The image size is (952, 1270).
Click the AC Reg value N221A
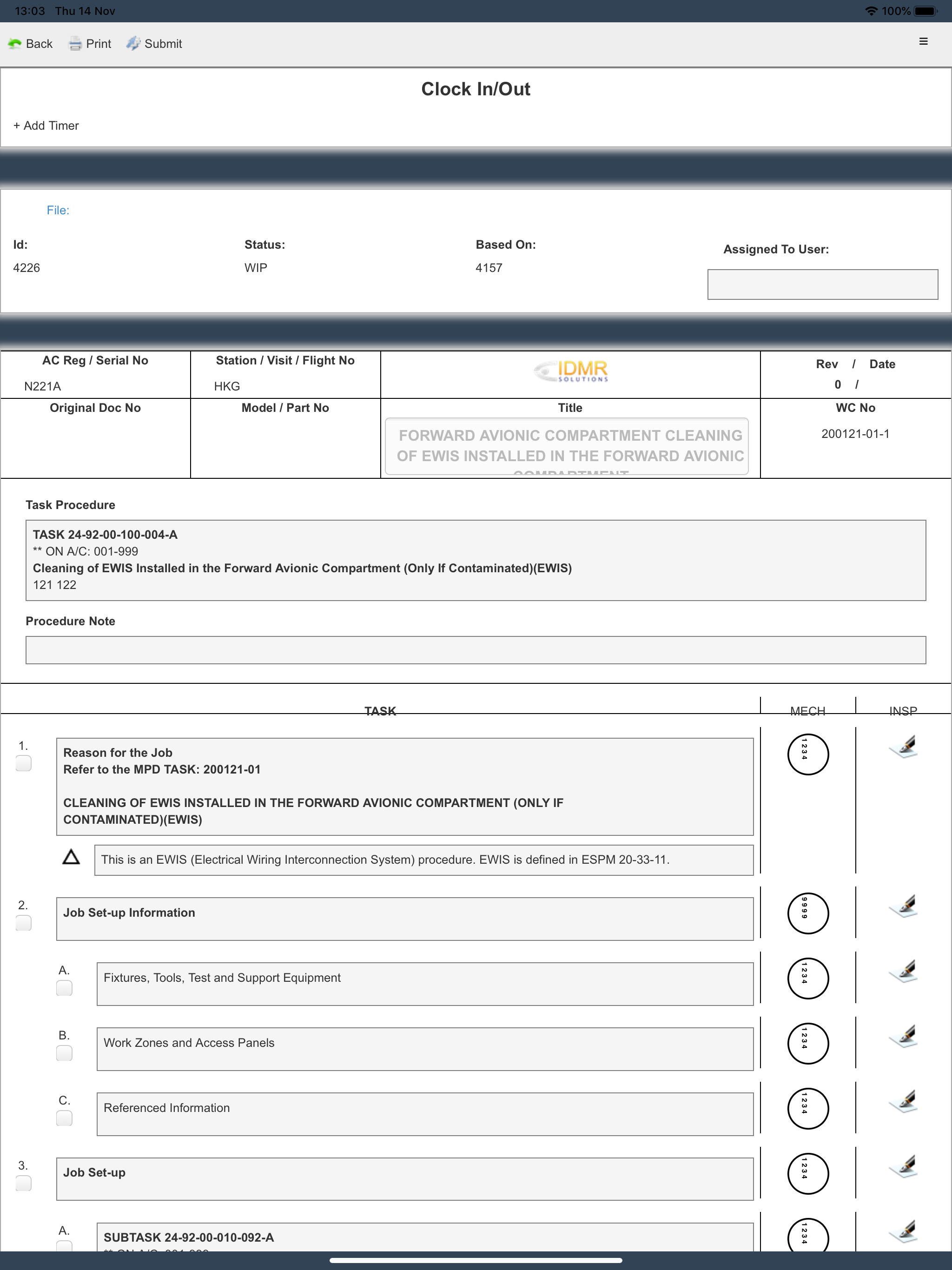coord(42,386)
